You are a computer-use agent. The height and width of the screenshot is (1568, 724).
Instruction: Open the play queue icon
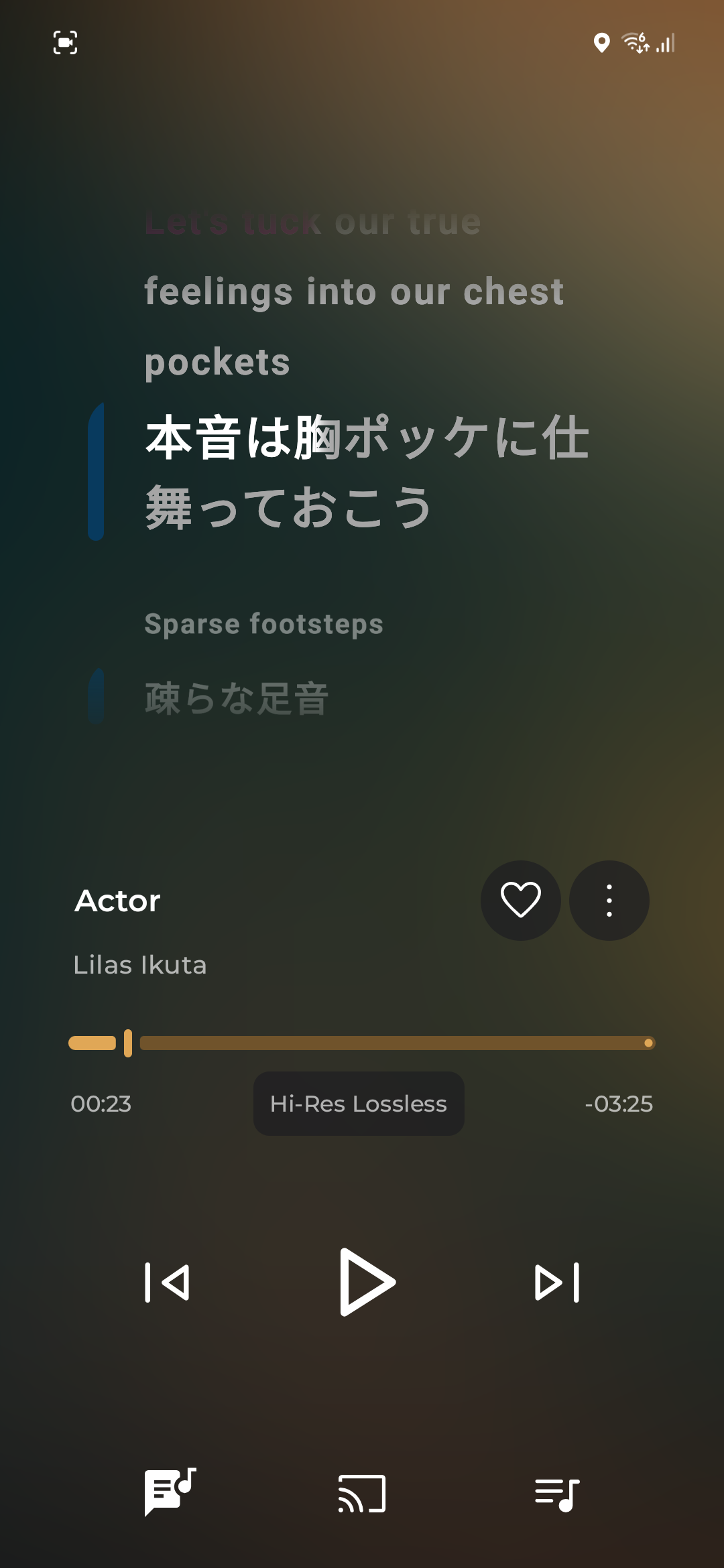[x=556, y=1494]
